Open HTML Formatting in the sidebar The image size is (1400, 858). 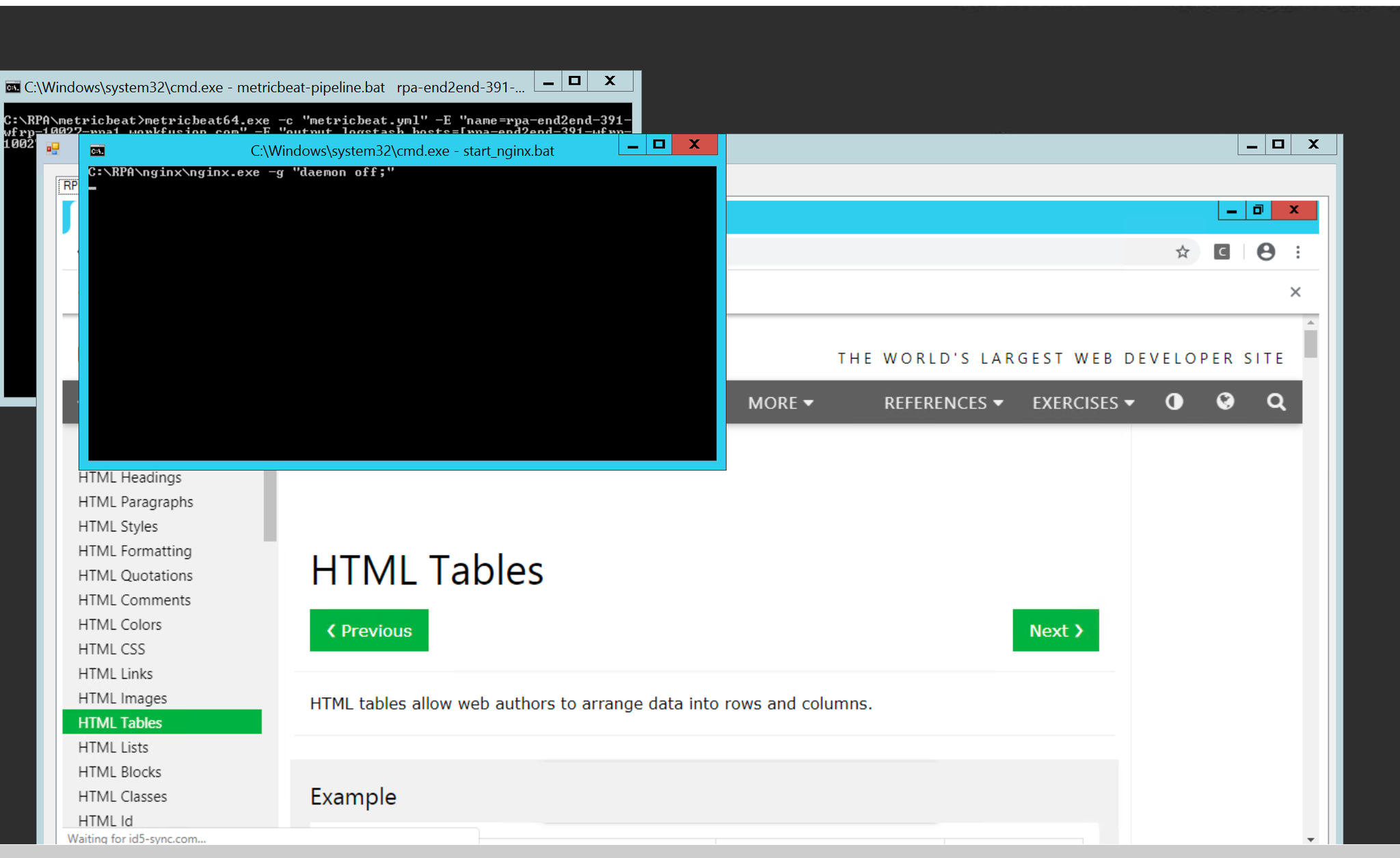[135, 551]
